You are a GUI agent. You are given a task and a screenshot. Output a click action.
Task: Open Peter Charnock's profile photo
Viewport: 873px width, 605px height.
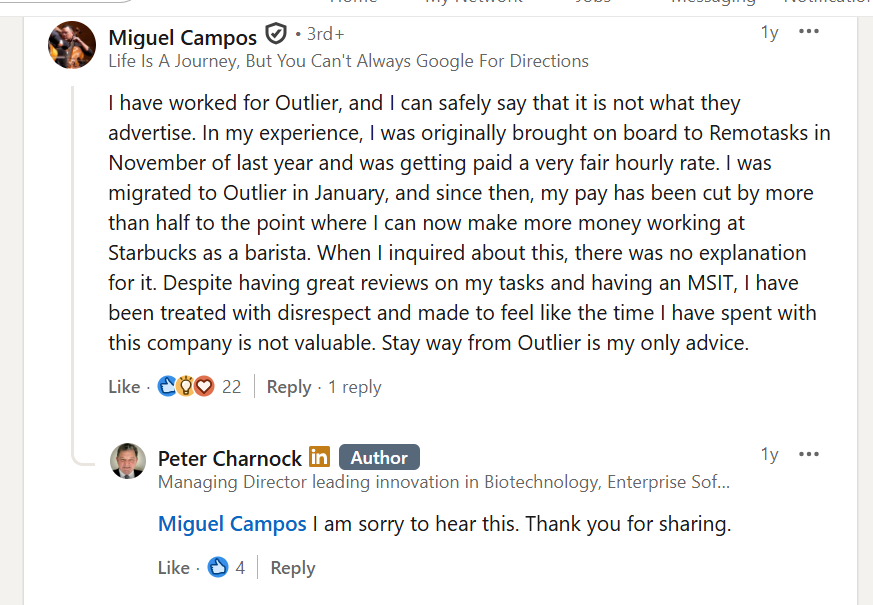(128, 462)
